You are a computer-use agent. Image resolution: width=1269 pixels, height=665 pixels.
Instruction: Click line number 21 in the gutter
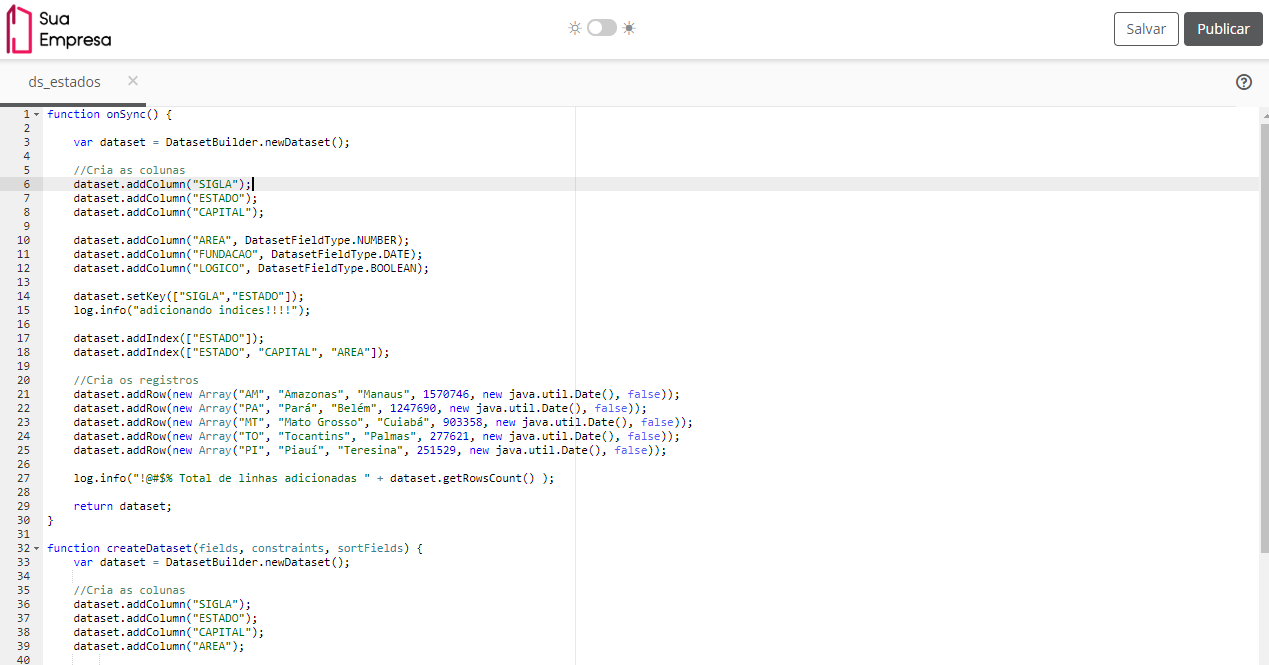24,394
